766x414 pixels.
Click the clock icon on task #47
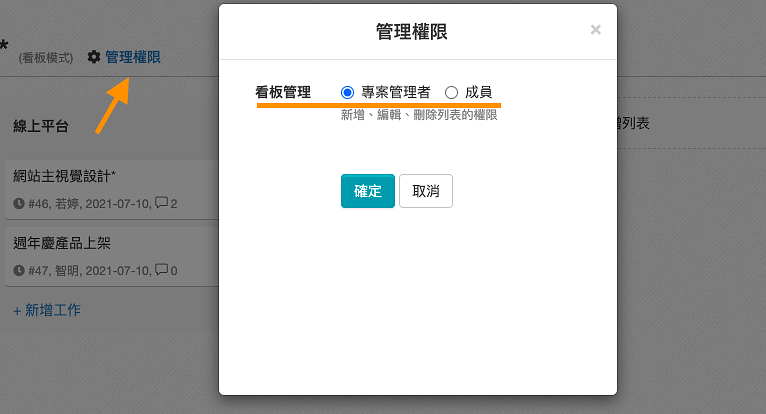click(19, 270)
